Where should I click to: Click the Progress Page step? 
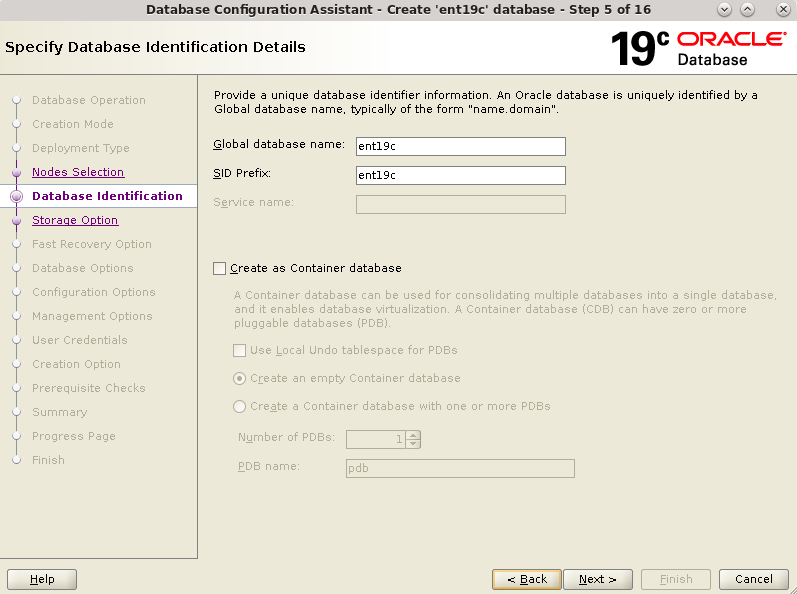(x=74, y=436)
